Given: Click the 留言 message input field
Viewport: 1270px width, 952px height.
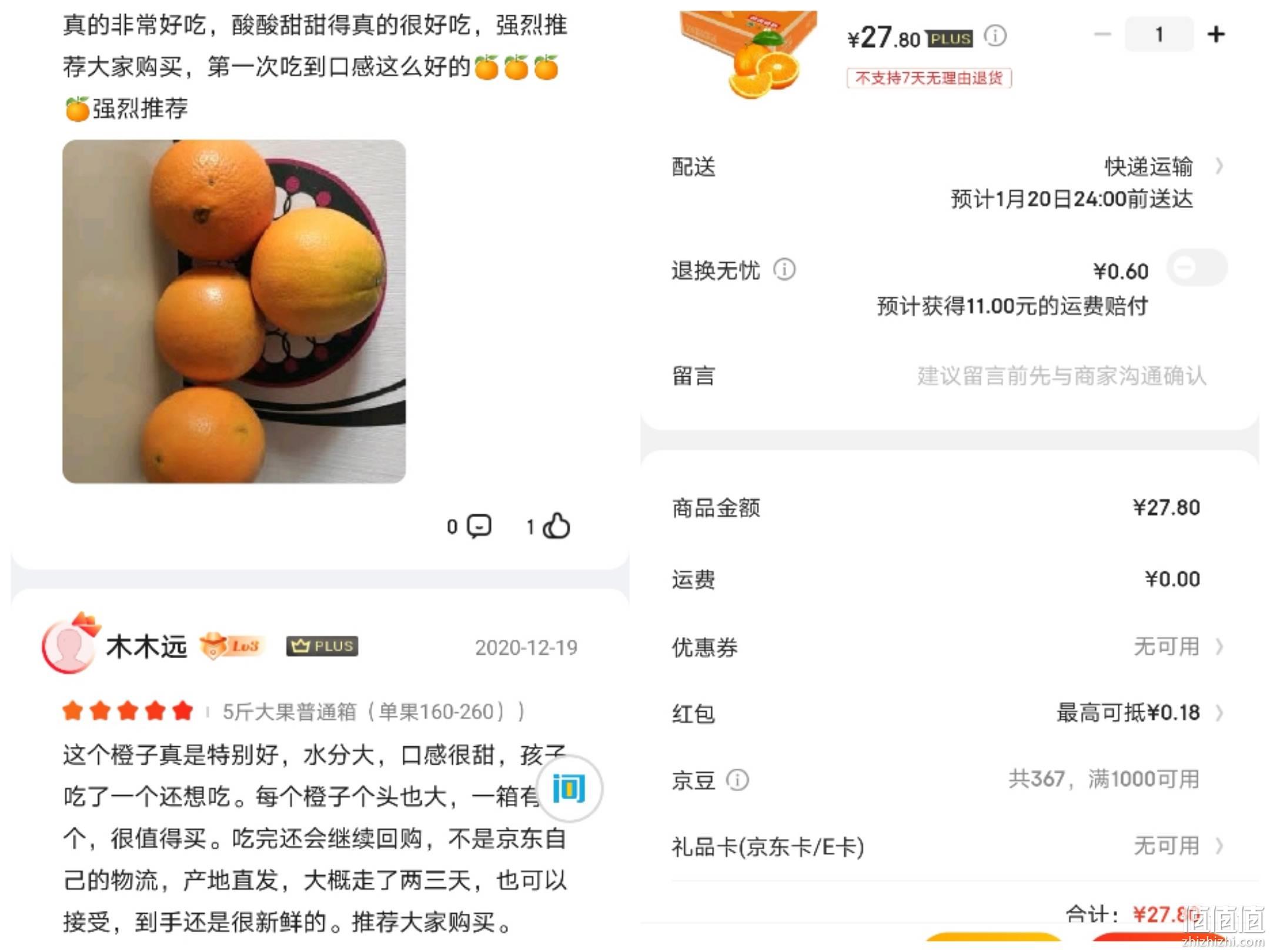Looking at the screenshot, I should pyautogui.click(x=1062, y=376).
